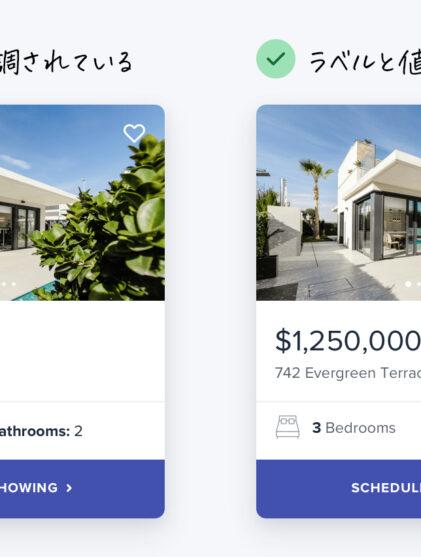This screenshot has width=421, height=557.
Task: Open the 742 Evergreen Terrace address
Action: pos(348,373)
